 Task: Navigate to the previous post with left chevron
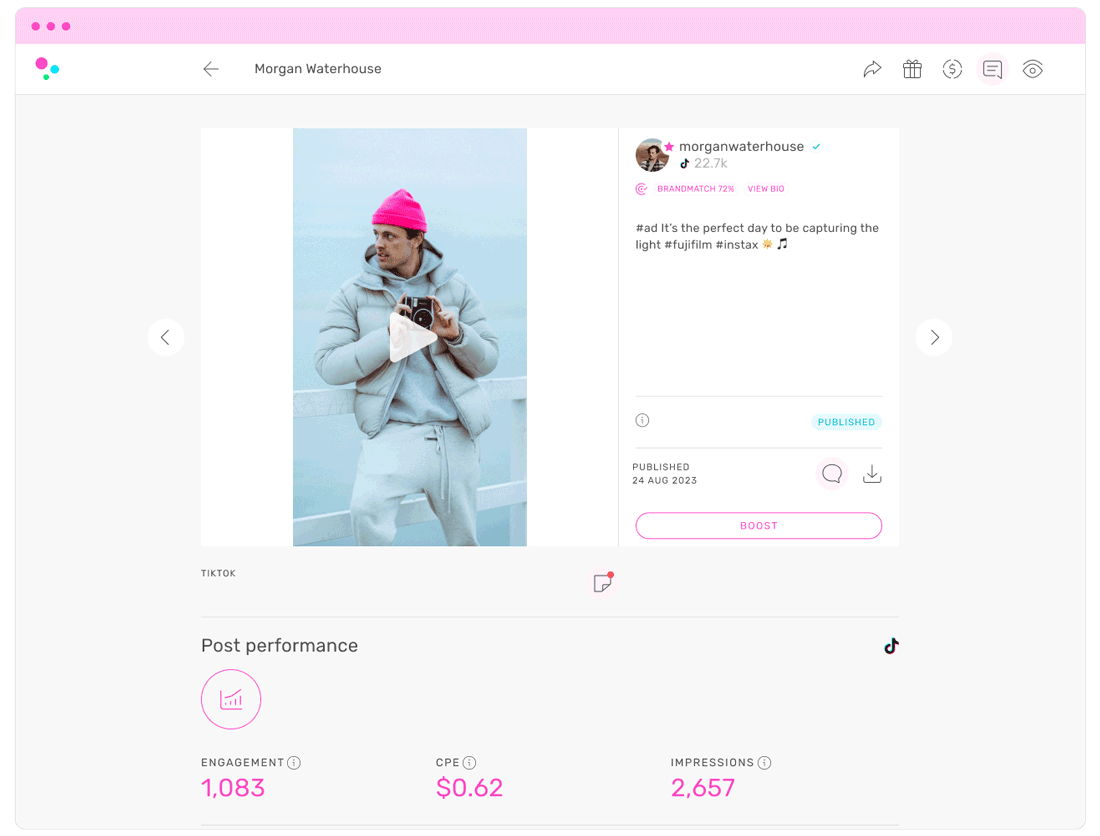pos(165,337)
